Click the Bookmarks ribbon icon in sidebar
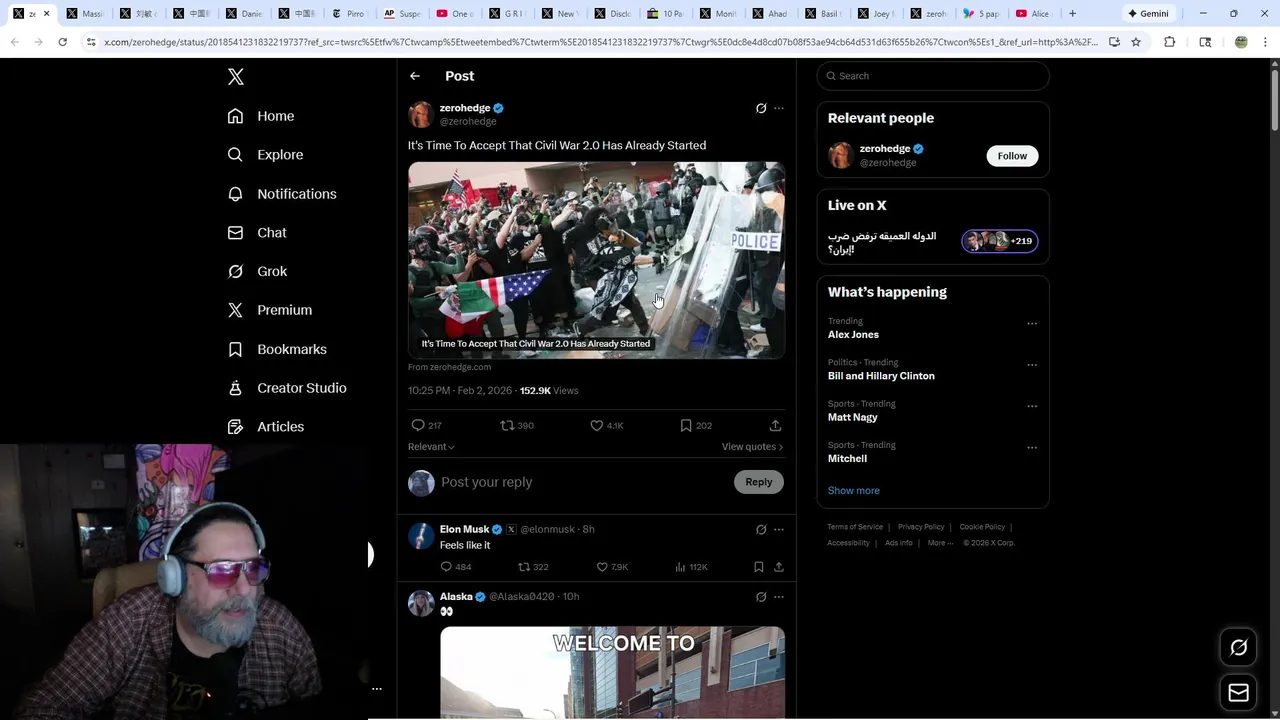Viewport: 1280px width, 720px height. pyautogui.click(x=235, y=349)
